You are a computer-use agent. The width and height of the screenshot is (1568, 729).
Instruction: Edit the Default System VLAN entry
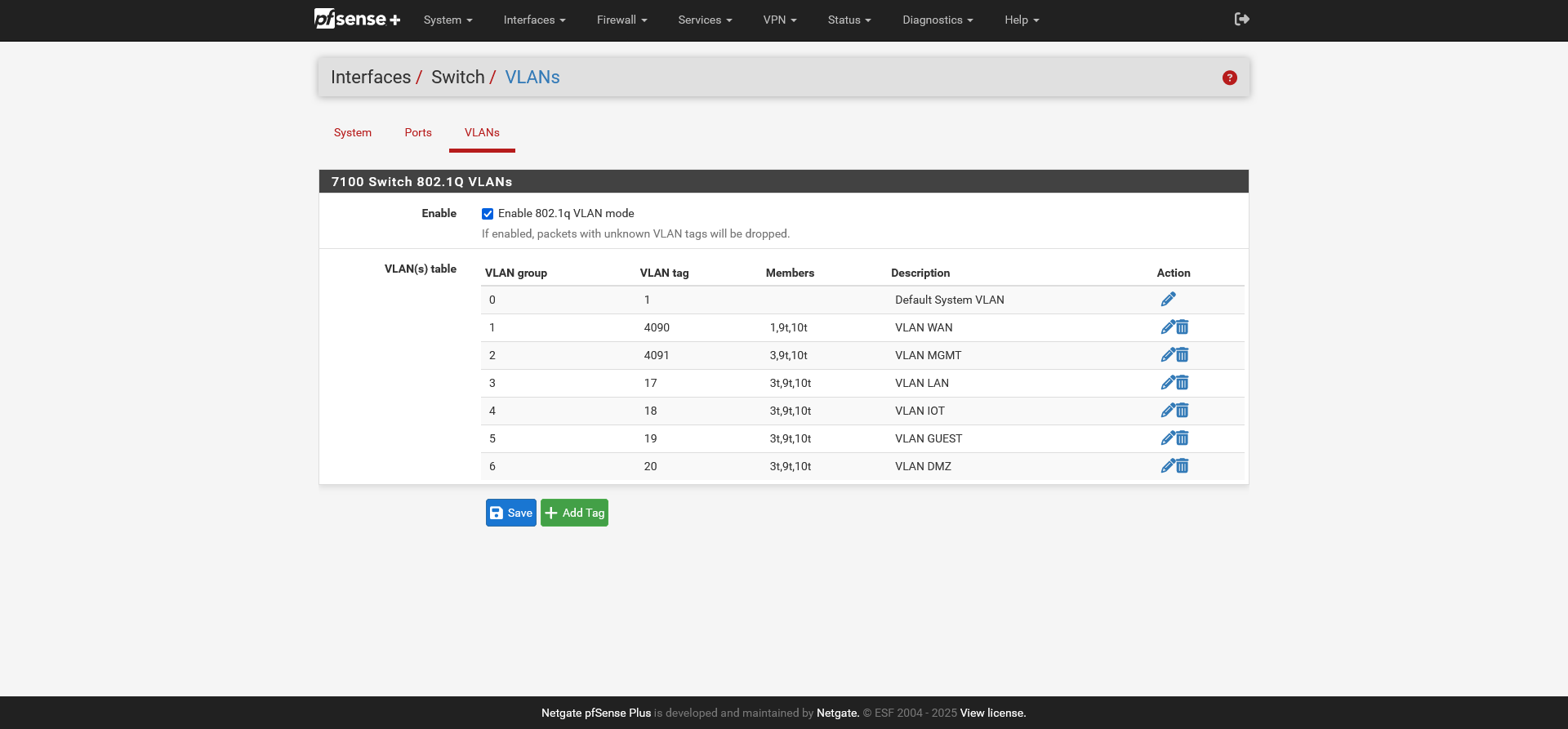[1168, 300]
